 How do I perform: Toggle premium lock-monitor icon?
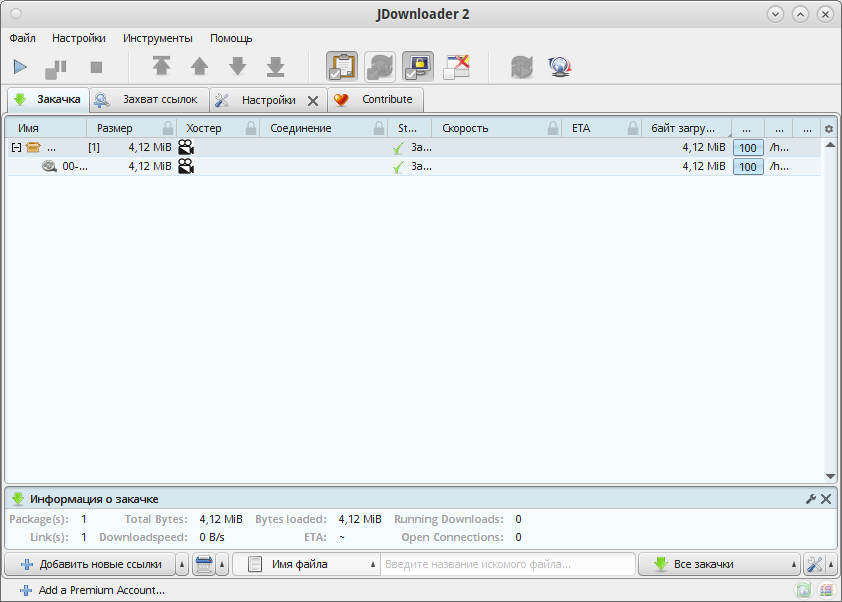coord(418,67)
